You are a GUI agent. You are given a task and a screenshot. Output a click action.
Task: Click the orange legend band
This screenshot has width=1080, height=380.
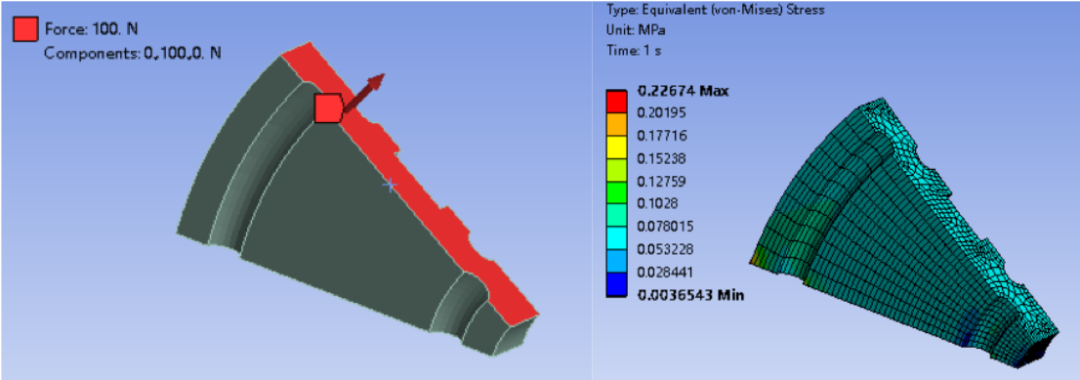pos(616,124)
